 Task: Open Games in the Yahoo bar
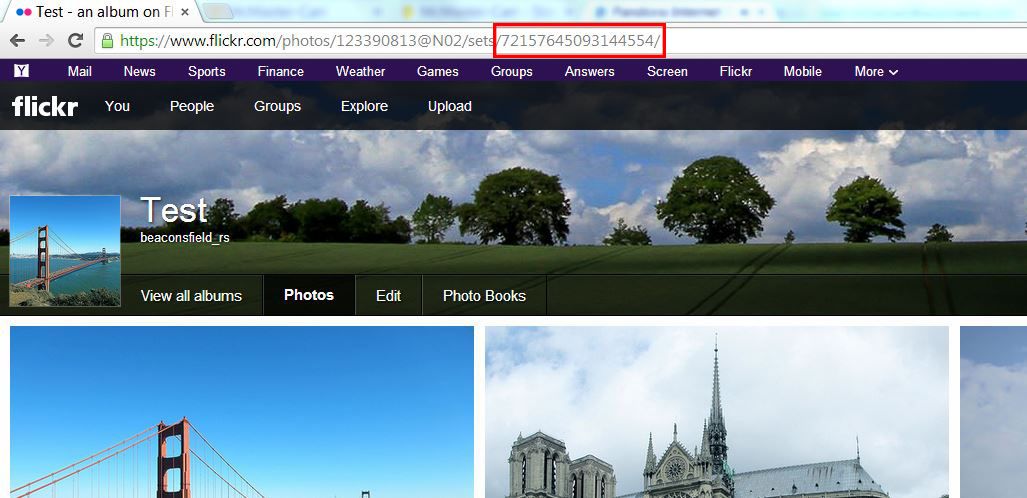(x=438, y=71)
